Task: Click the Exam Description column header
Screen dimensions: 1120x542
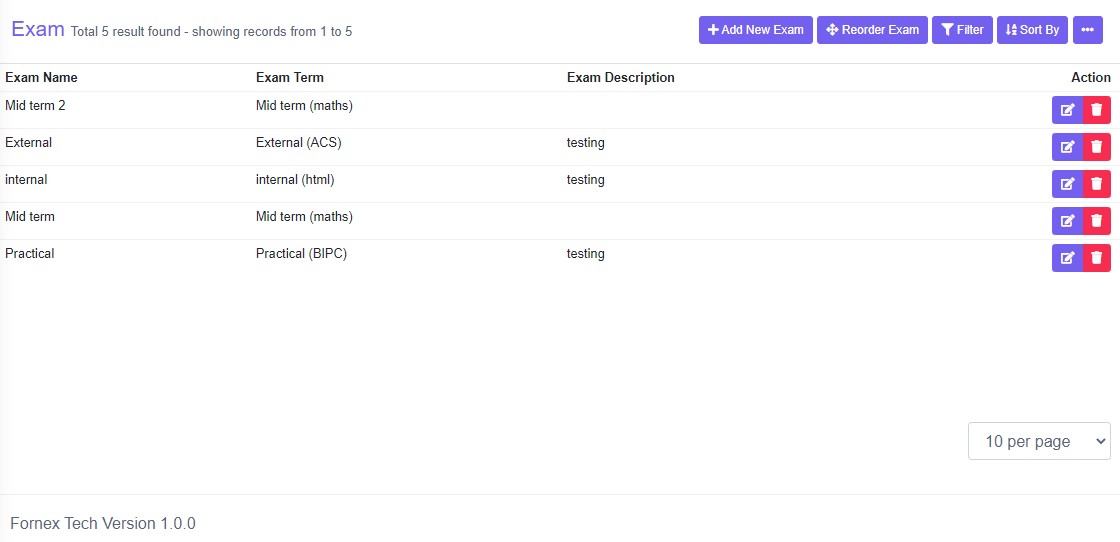Action: 621,77
